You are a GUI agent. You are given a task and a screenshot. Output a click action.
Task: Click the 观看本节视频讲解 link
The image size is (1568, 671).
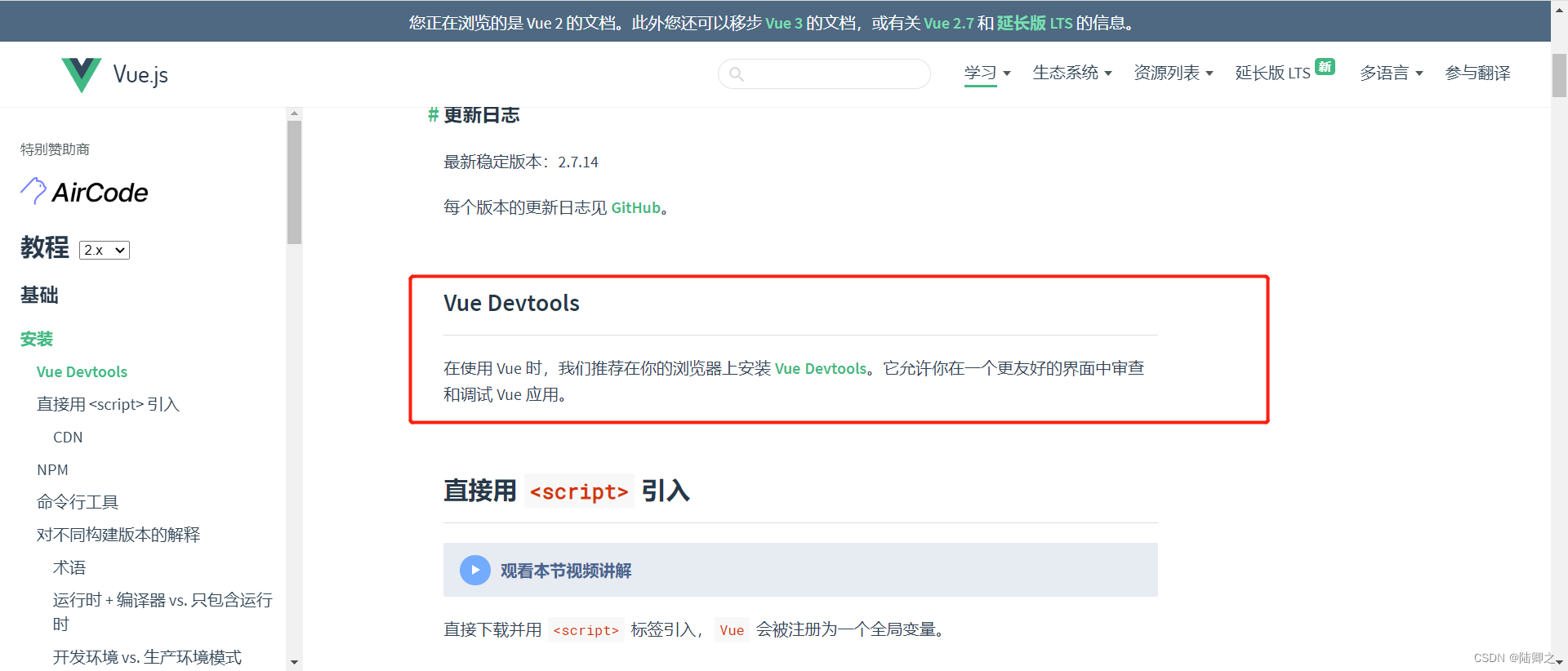(566, 571)
